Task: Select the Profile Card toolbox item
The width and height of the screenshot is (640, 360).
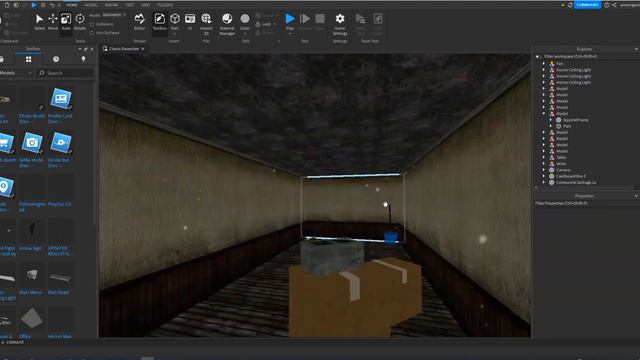Action: [60, 106]
